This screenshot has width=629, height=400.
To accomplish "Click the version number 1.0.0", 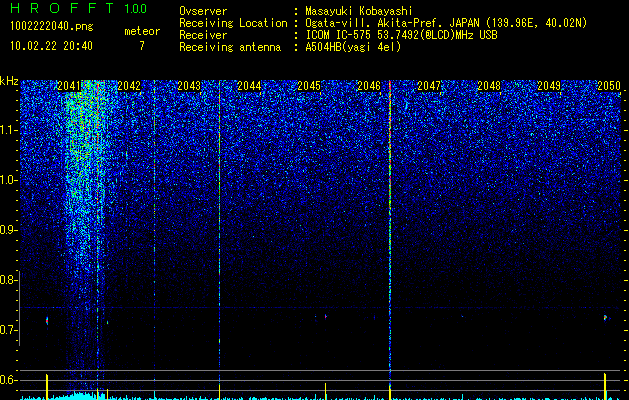I will 136,9.
